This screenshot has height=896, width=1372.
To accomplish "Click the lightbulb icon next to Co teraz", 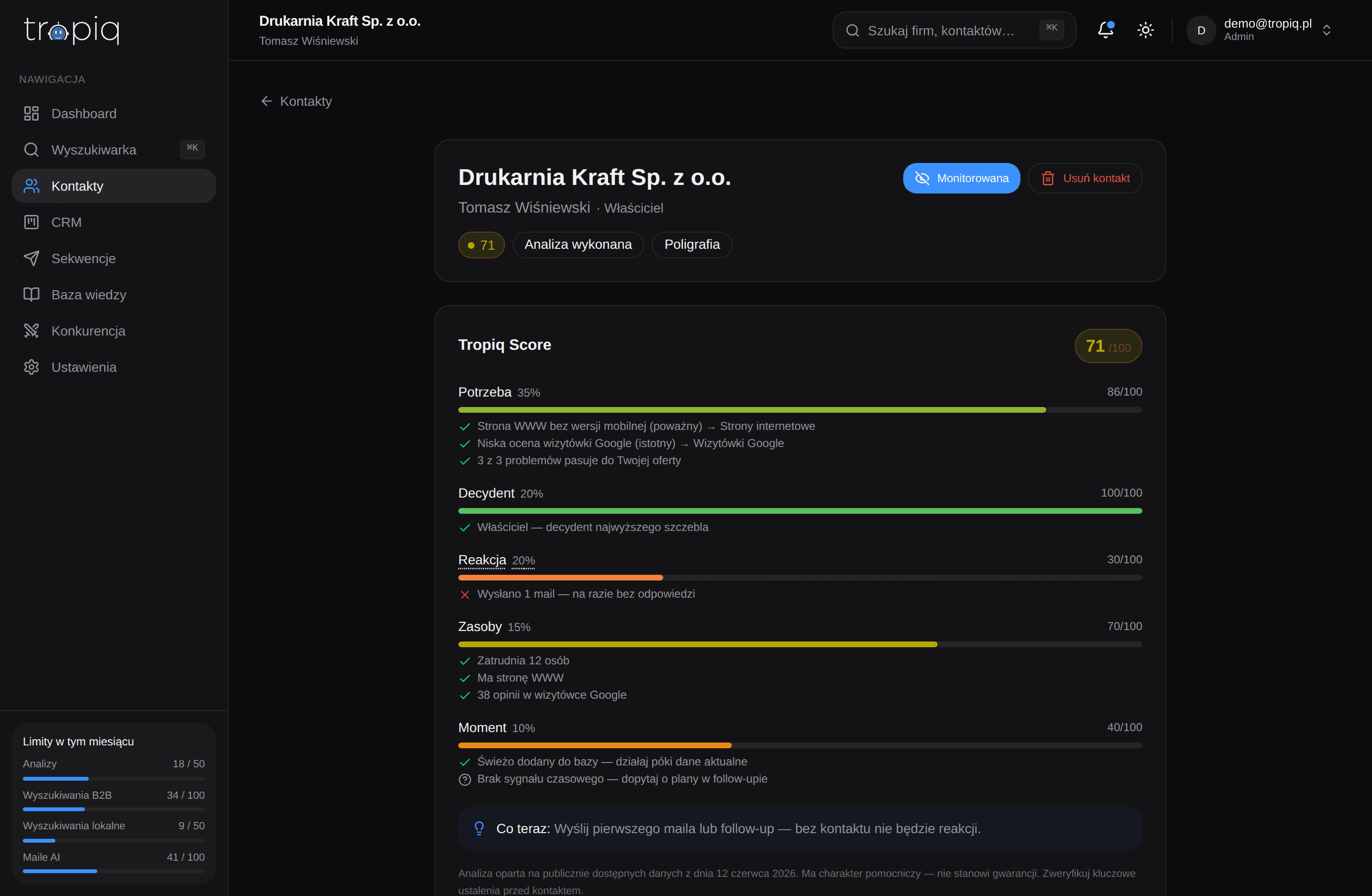I will coord(479,828).
